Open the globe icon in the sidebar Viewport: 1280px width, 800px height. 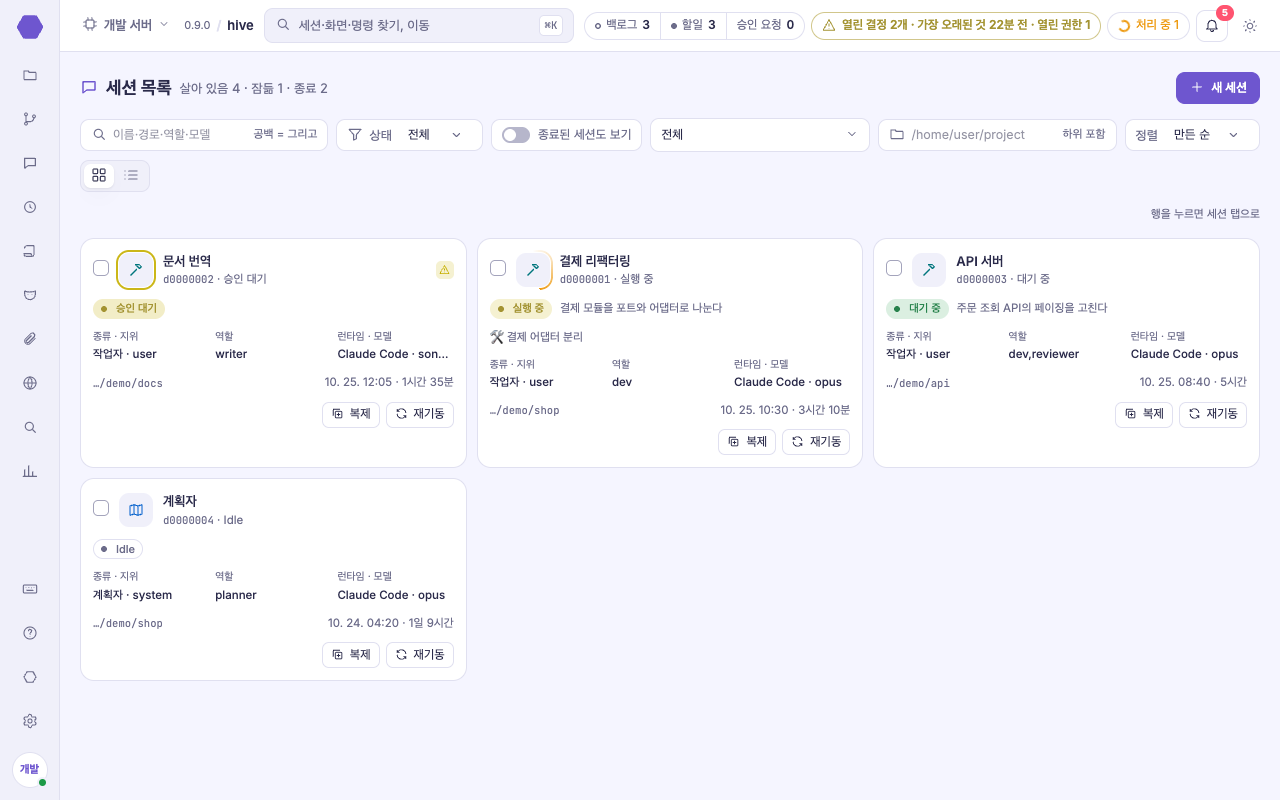point(30,383)
